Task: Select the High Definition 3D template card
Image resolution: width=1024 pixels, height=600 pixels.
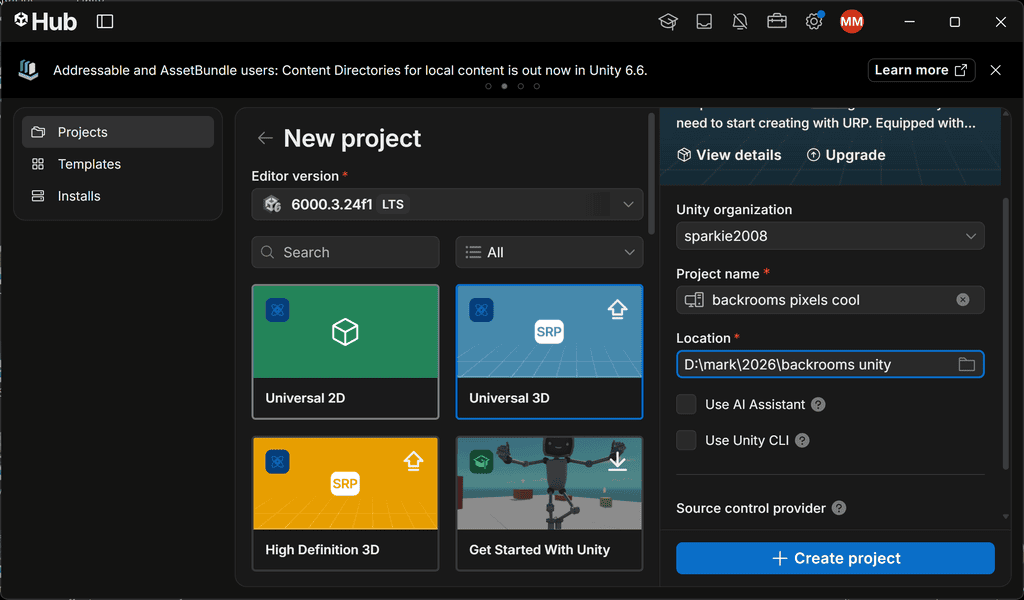Action: pyautogui.click(x=345, y=503)
